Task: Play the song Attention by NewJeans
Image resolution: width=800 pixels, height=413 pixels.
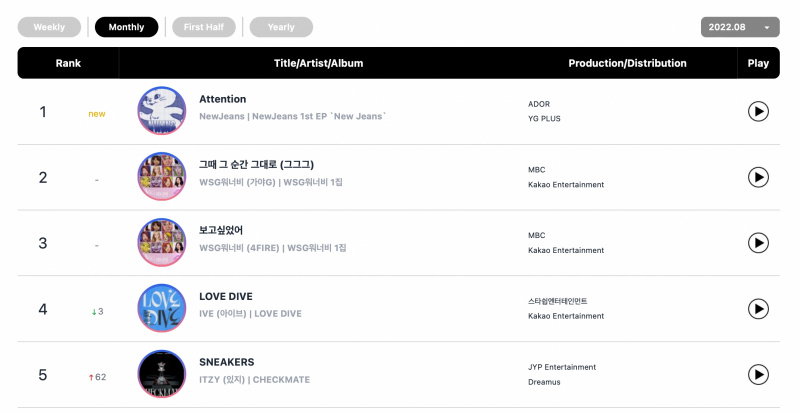Action: tap(758, 111)
